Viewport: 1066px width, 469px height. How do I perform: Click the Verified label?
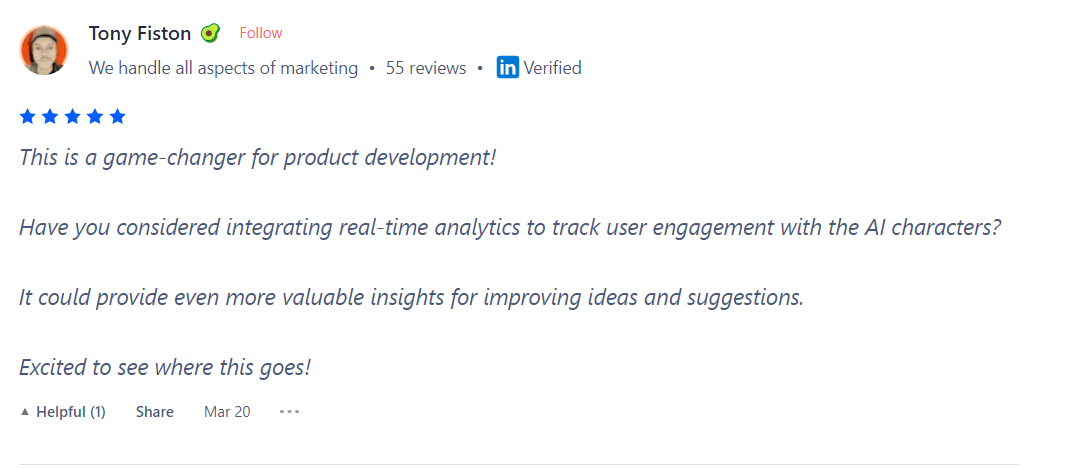[x=552, y=68]
